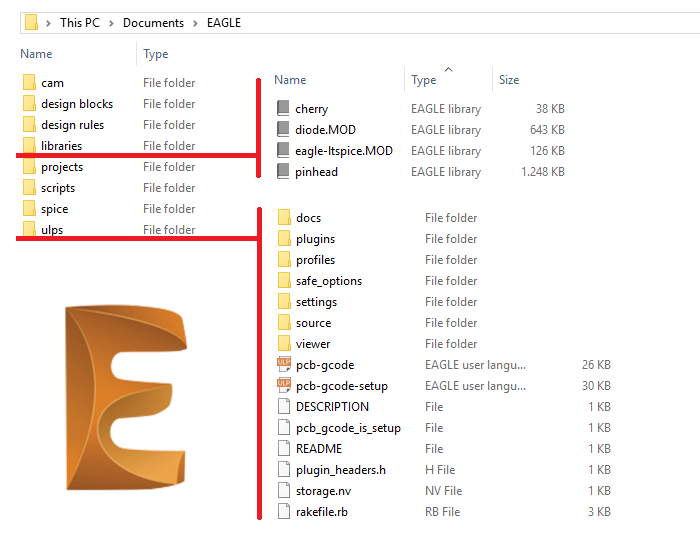This screenshot has width=700, height=550.
Task: Select the pcb-gcode file name
Action: click(x=325, y=365)
